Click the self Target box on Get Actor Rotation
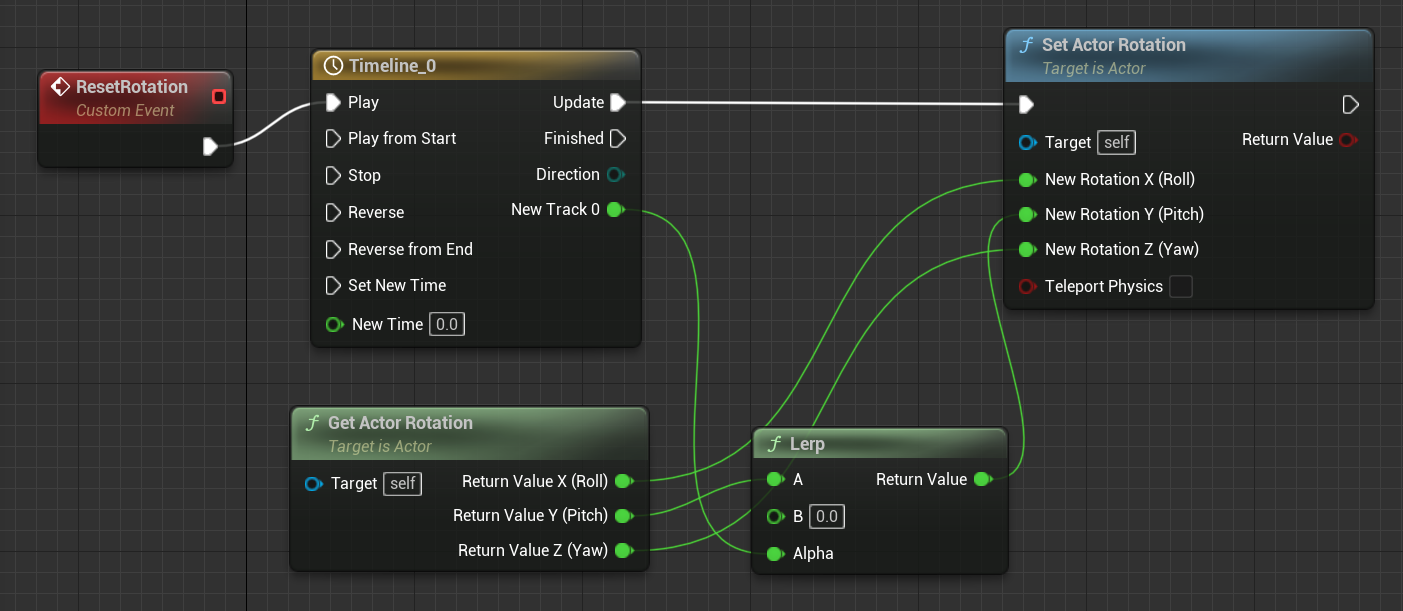Viewport: 1403px width, 611px height. coord(402,484)
